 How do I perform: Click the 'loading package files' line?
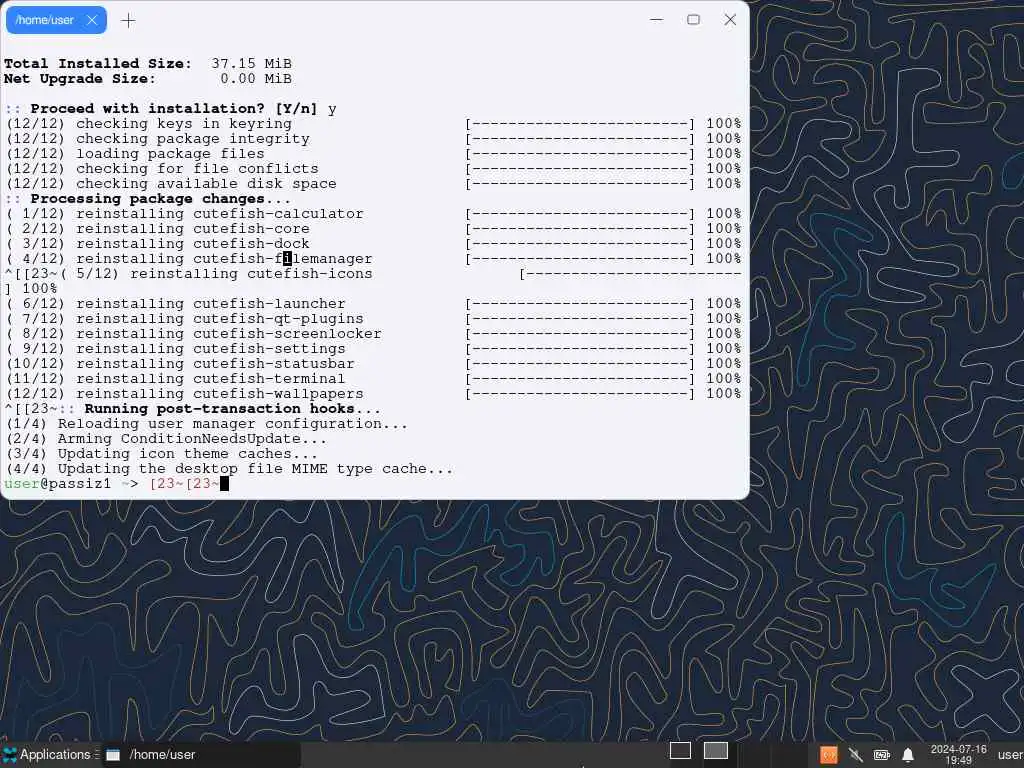coord(373,153)
